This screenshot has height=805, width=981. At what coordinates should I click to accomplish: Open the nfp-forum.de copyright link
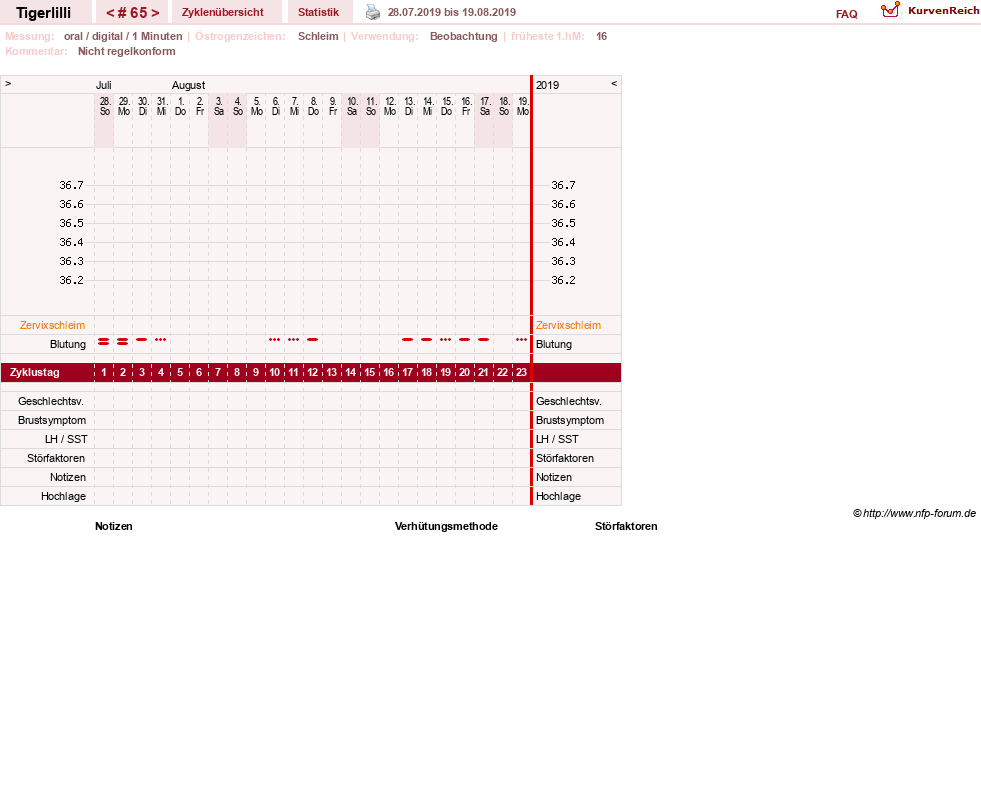click(x=914, y=513)
